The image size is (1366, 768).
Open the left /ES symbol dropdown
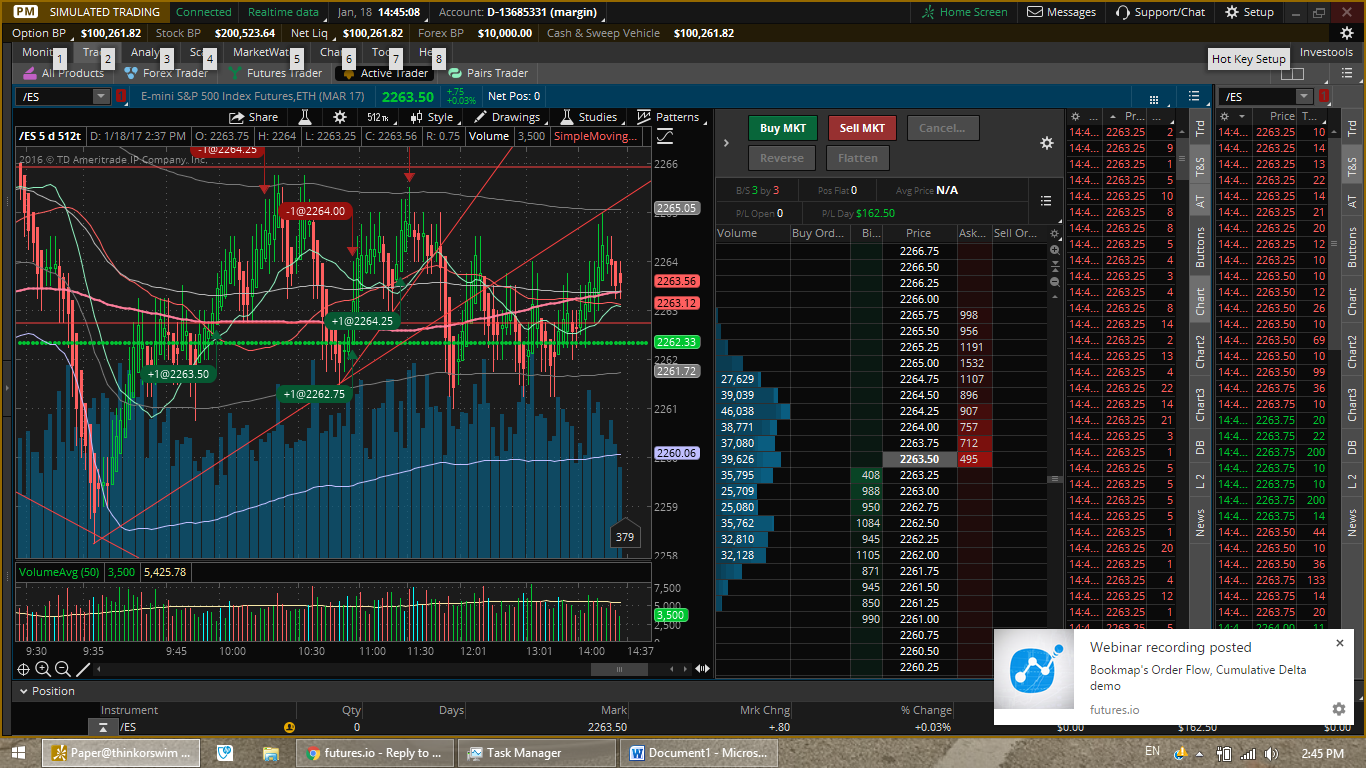pyautogui.click(x=101, y=96)
